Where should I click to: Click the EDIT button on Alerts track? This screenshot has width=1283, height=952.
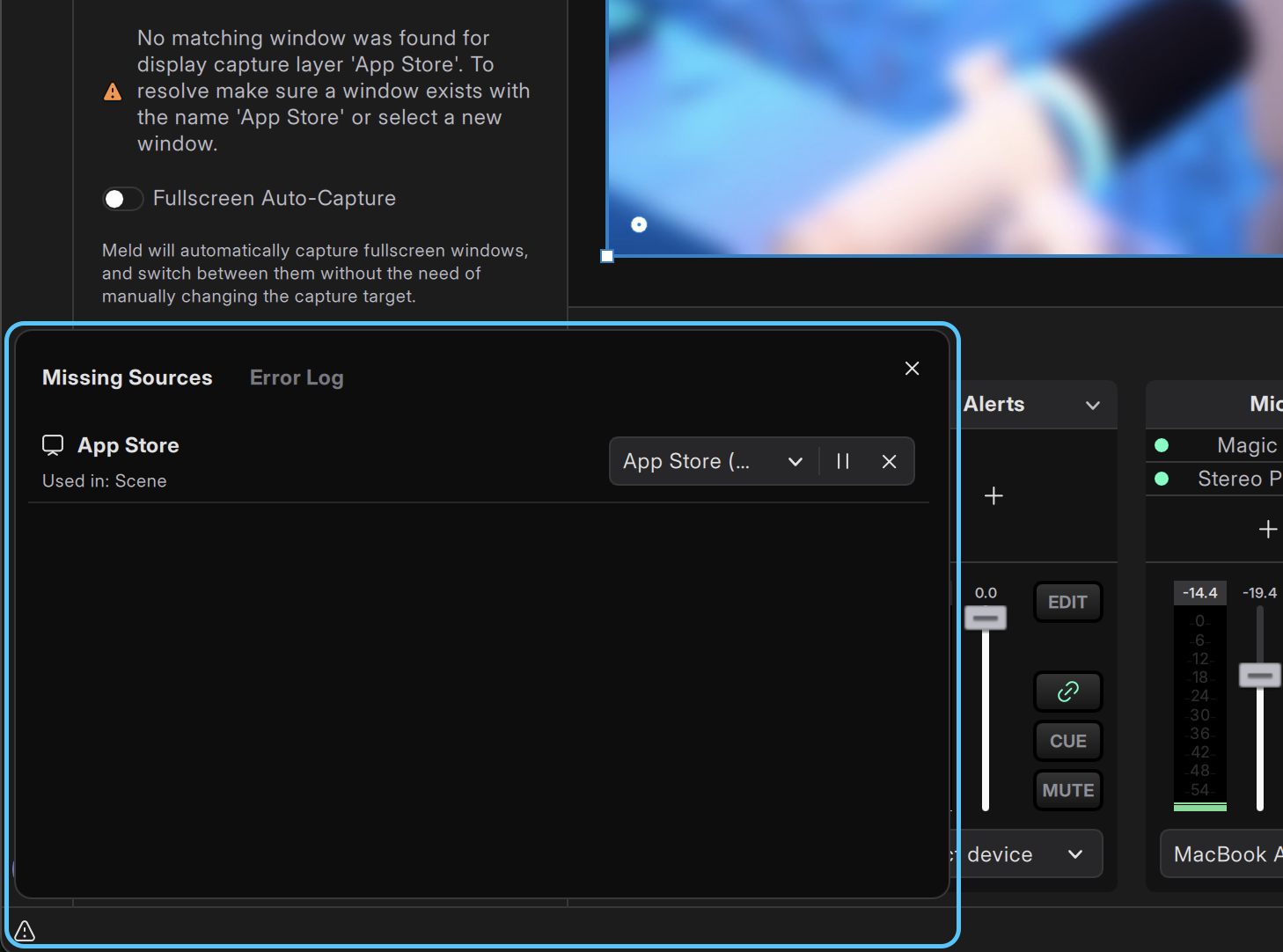[x=1067, y=603]
